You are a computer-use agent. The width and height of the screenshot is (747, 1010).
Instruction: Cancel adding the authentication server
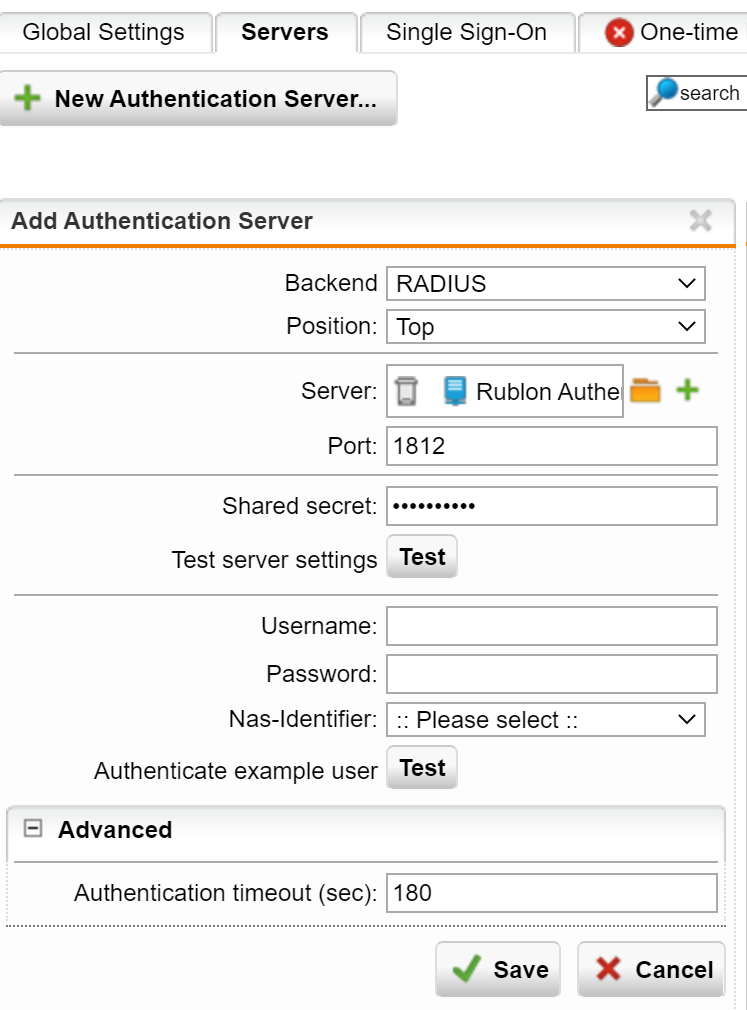[652, 969]
